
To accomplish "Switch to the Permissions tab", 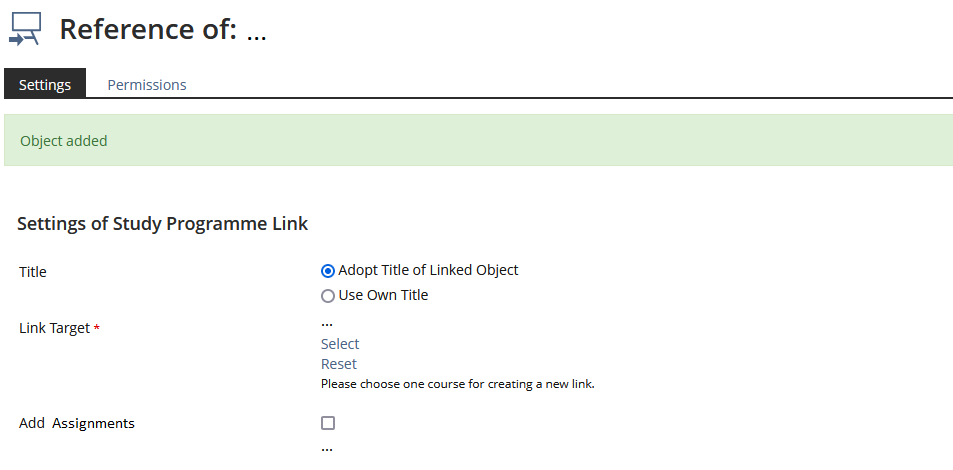I will [147, 84].
